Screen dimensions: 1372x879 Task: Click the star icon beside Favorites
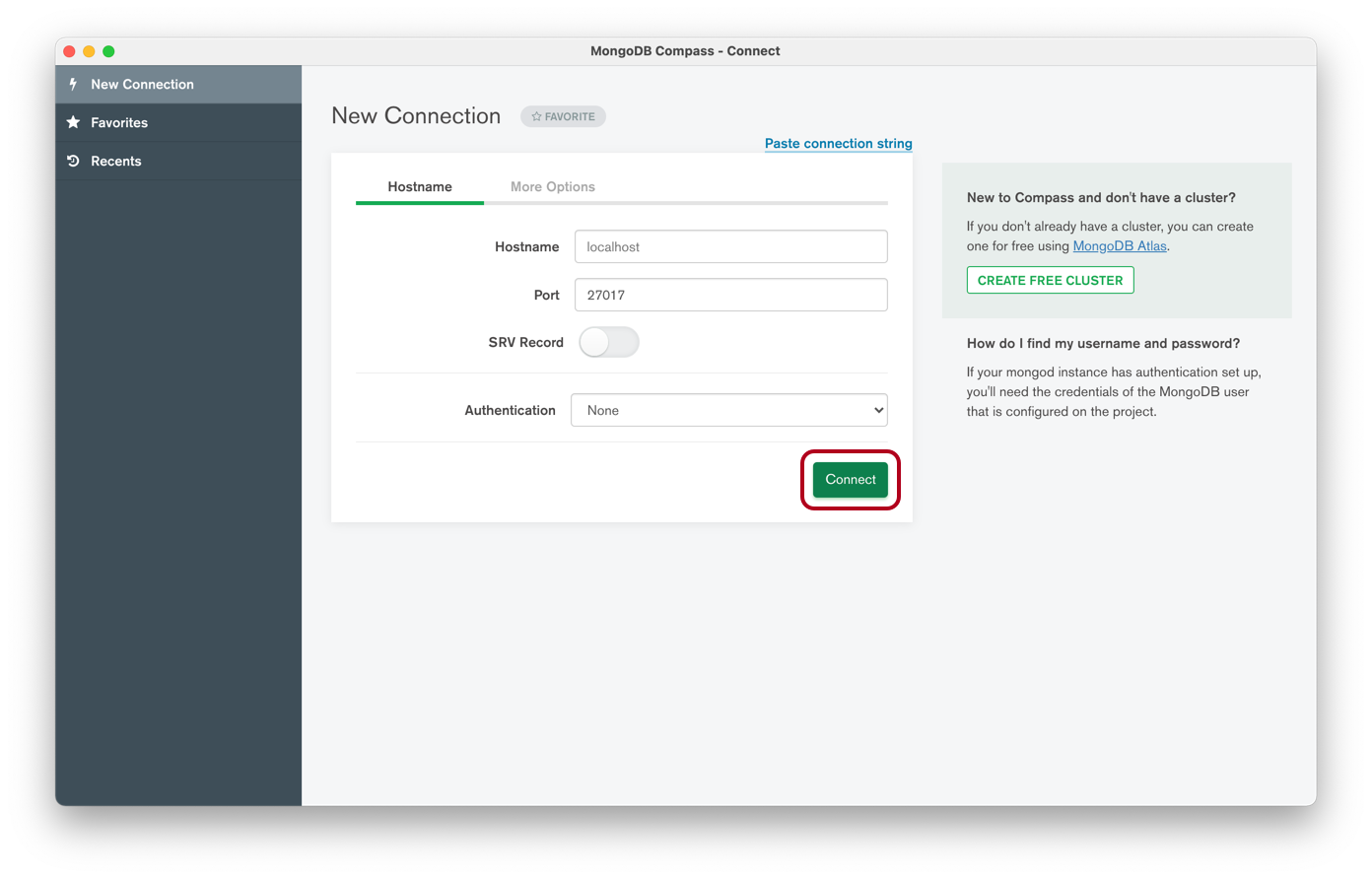point(73,122)
